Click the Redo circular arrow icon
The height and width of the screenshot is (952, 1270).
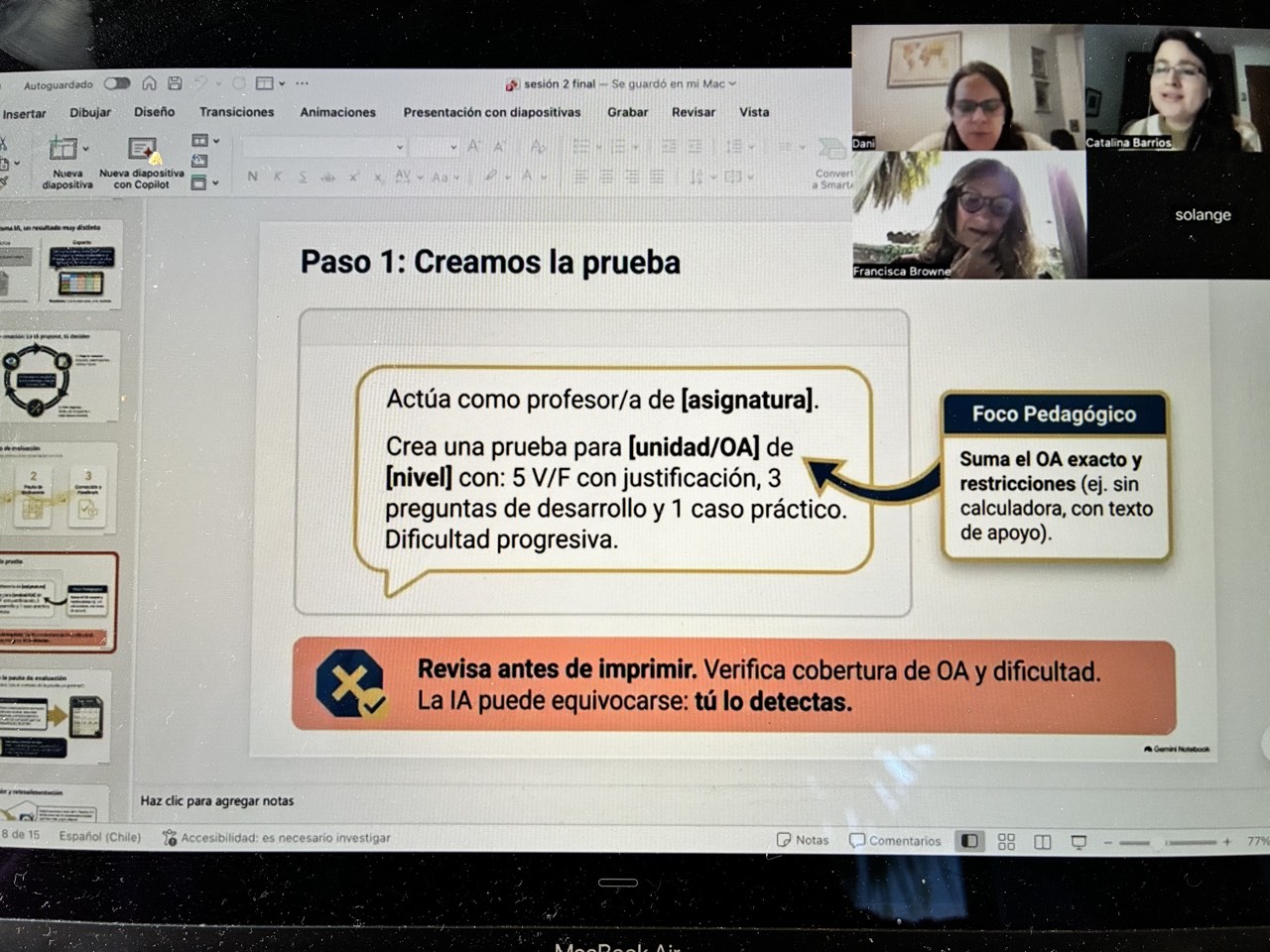pos(239,83)
